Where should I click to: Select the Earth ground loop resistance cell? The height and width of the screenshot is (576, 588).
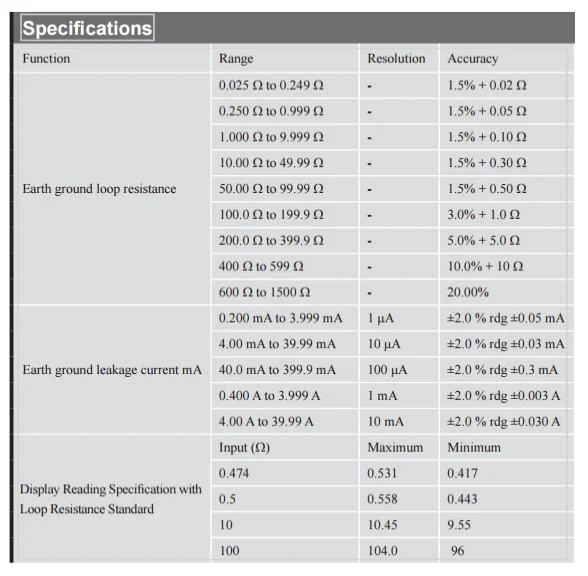[x=112, y=189]
